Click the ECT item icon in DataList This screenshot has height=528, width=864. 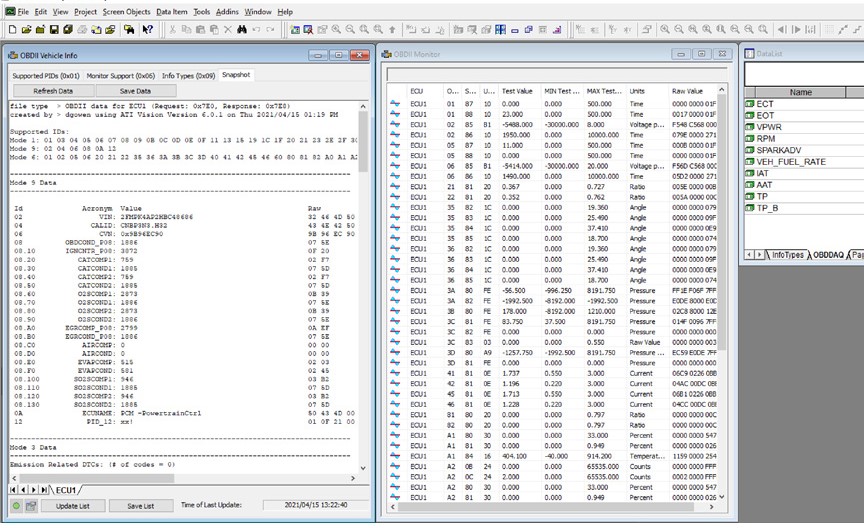point(749,104)
